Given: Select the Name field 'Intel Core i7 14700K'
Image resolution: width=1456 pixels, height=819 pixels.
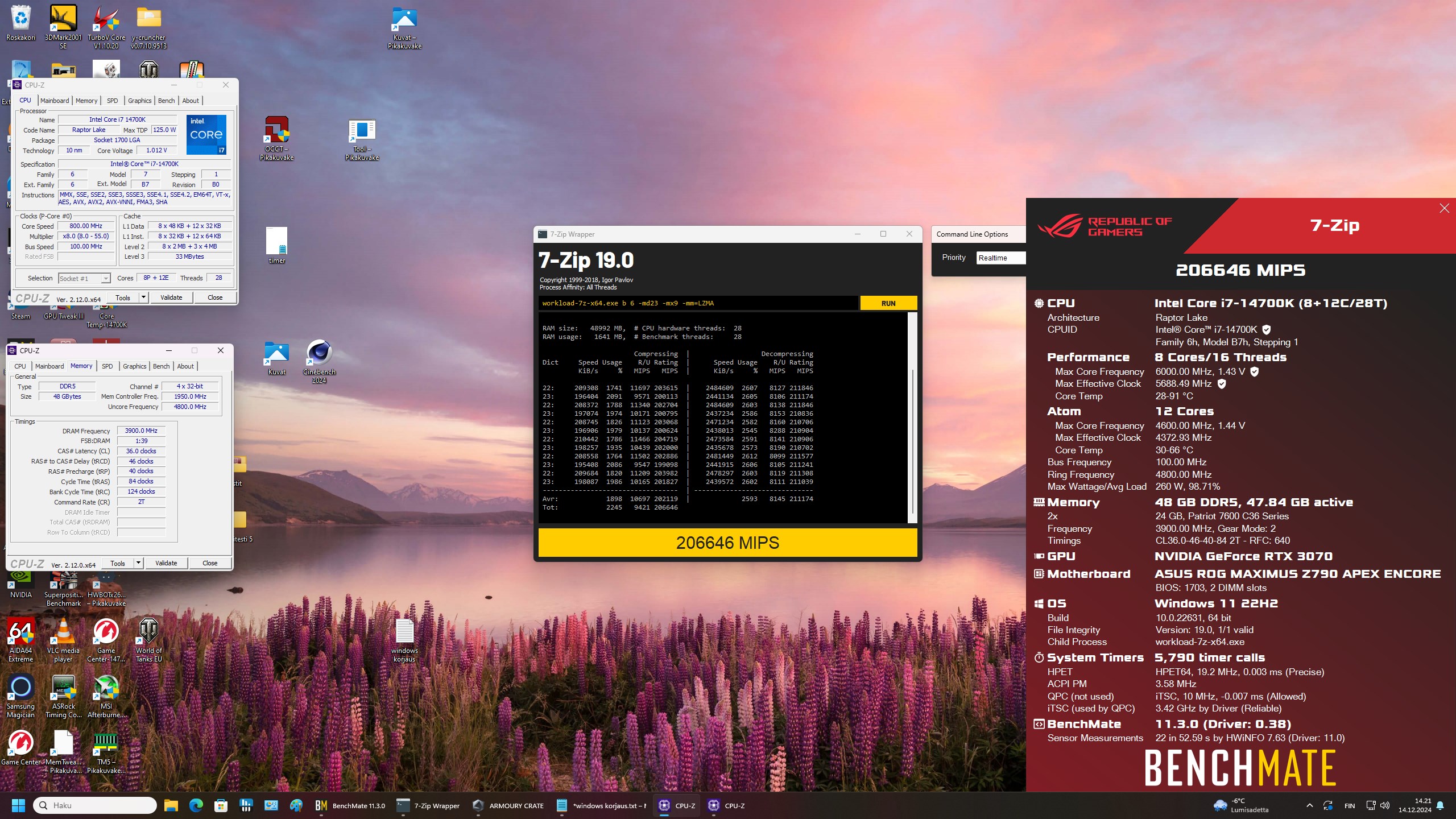Looking at the screenshot, I should 117,119.
